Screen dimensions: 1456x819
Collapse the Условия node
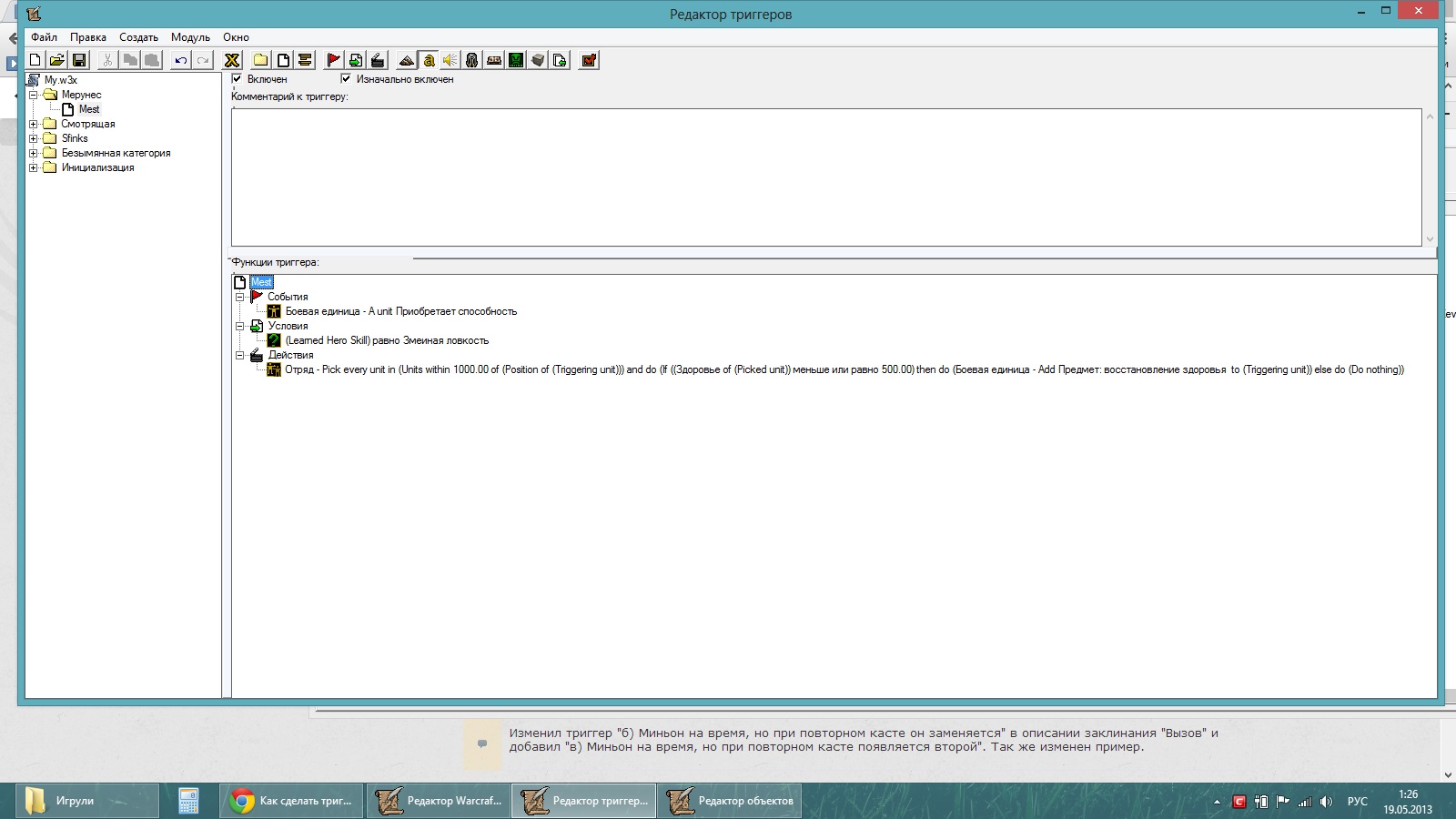(240, 326)
